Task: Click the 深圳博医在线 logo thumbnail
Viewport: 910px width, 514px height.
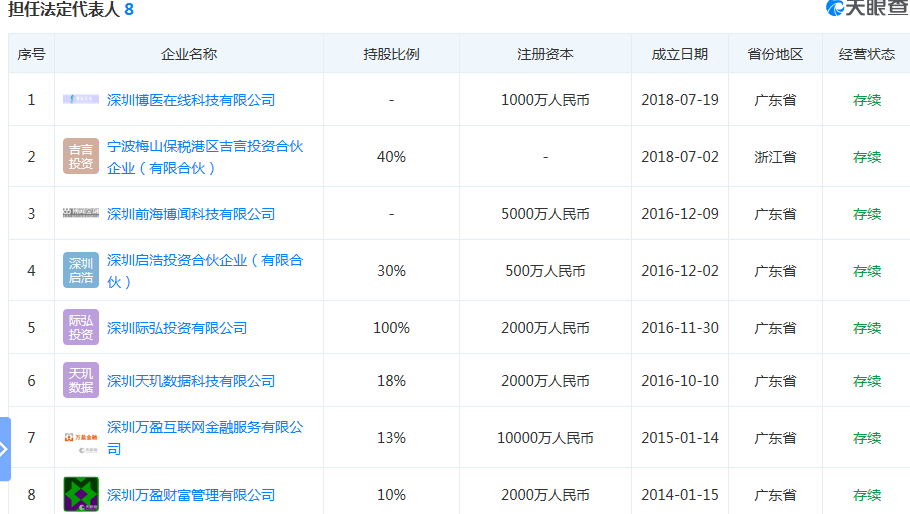Action: pyautogui.click(x=81, y=100)
